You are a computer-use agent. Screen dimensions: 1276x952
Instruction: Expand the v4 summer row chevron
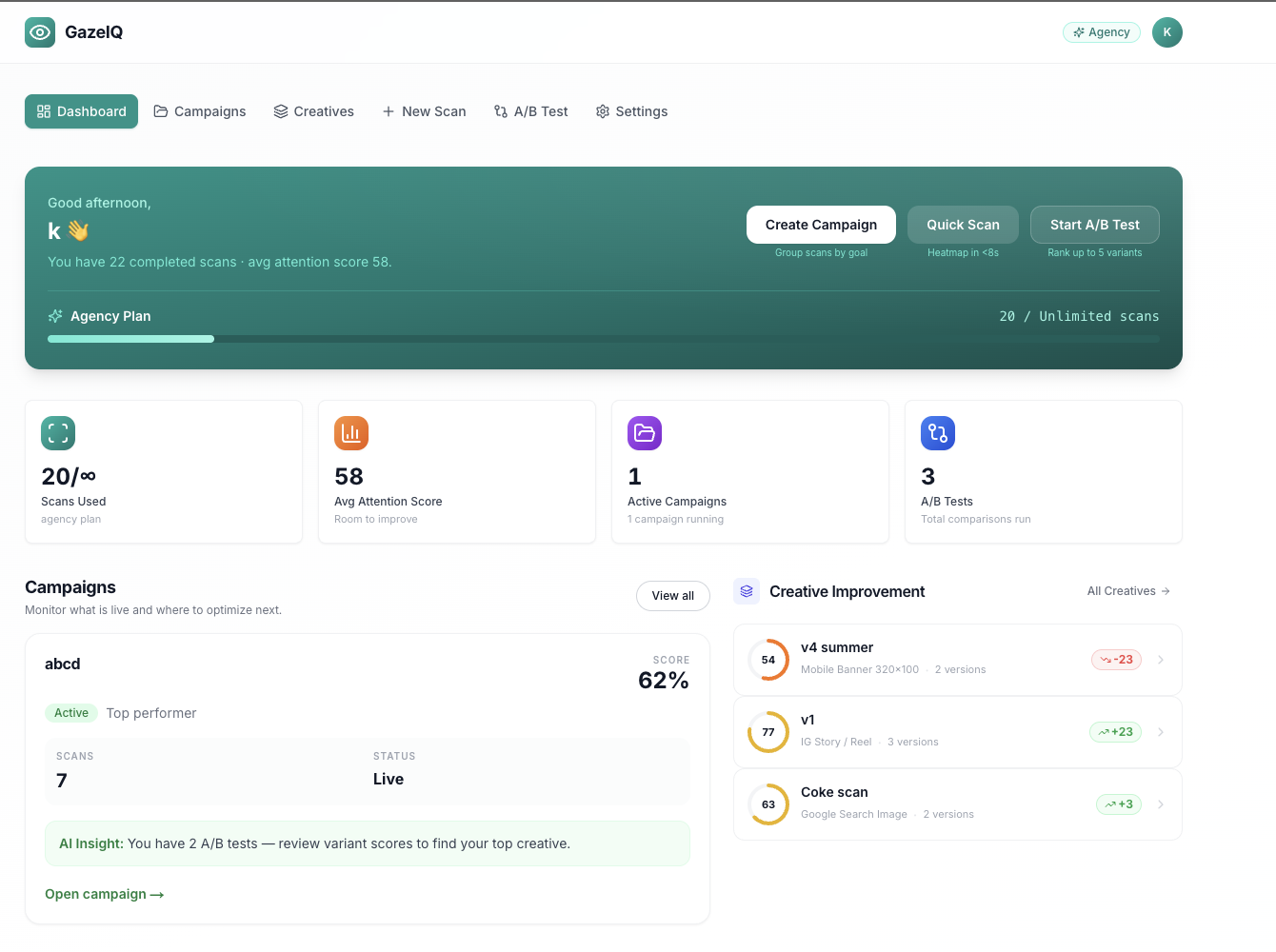coord(1161,660)
